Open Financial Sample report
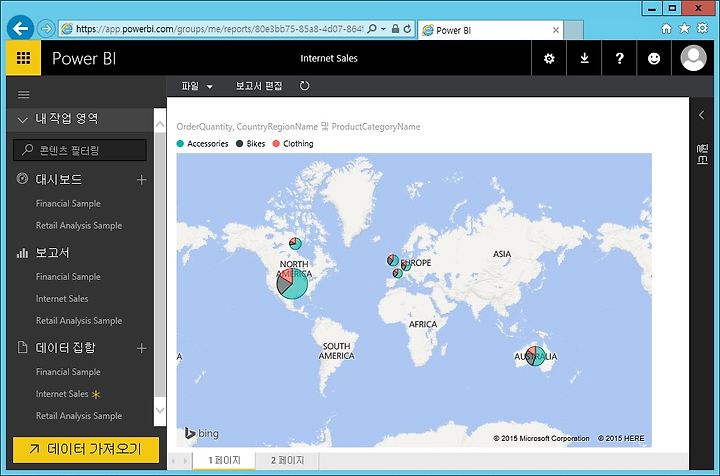 68,277
